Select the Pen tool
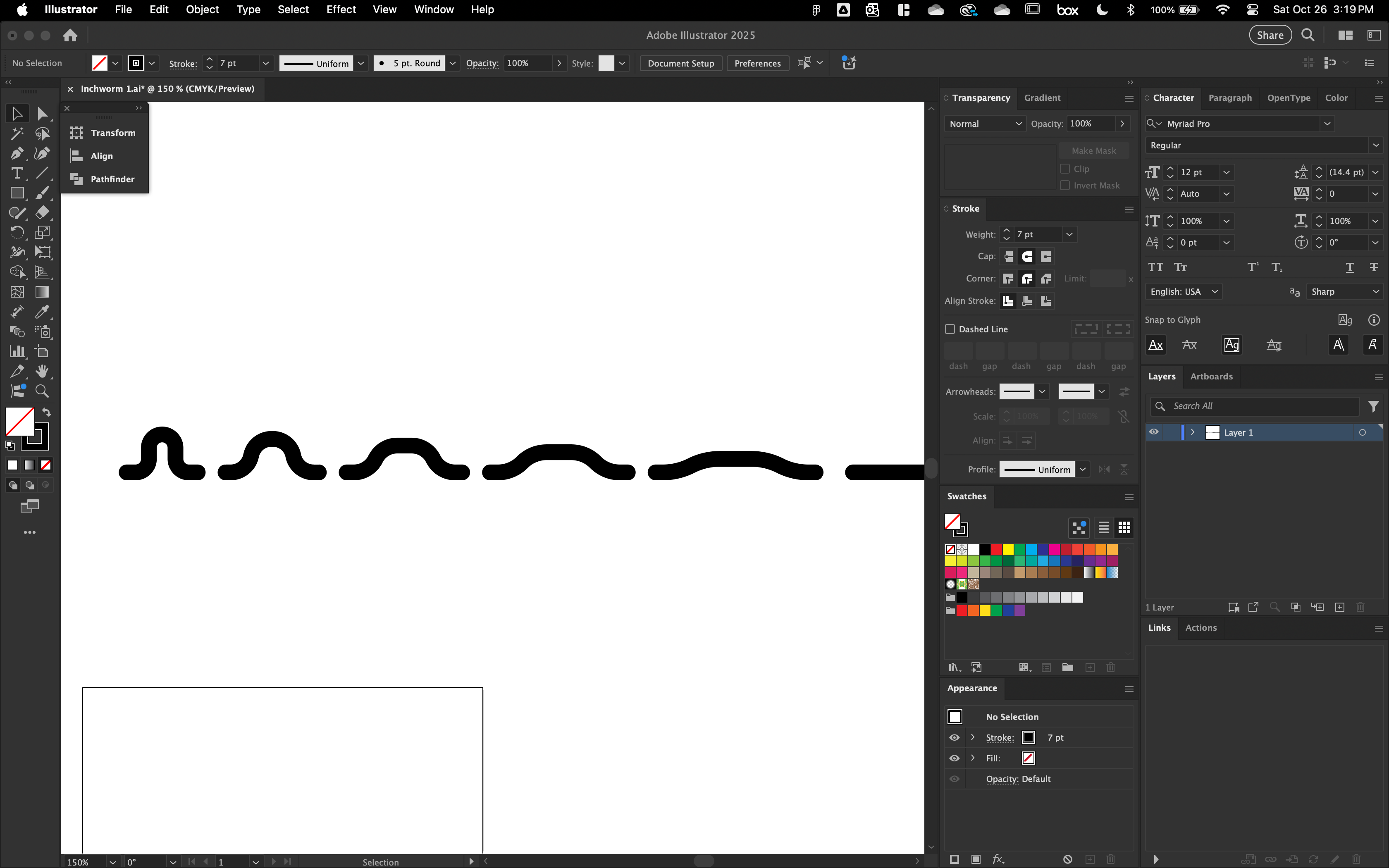 point(17,153)
